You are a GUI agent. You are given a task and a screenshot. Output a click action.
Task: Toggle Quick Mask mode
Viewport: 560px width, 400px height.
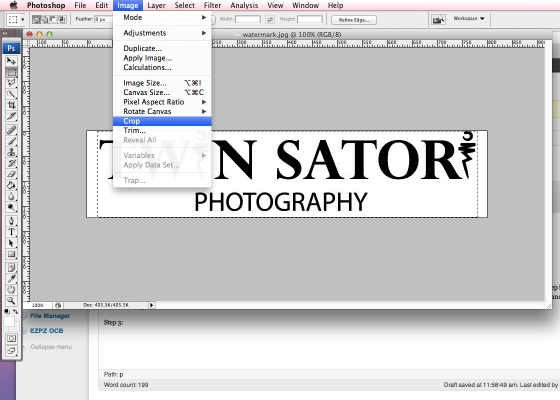pyautogui.click(x=11, y=338)
